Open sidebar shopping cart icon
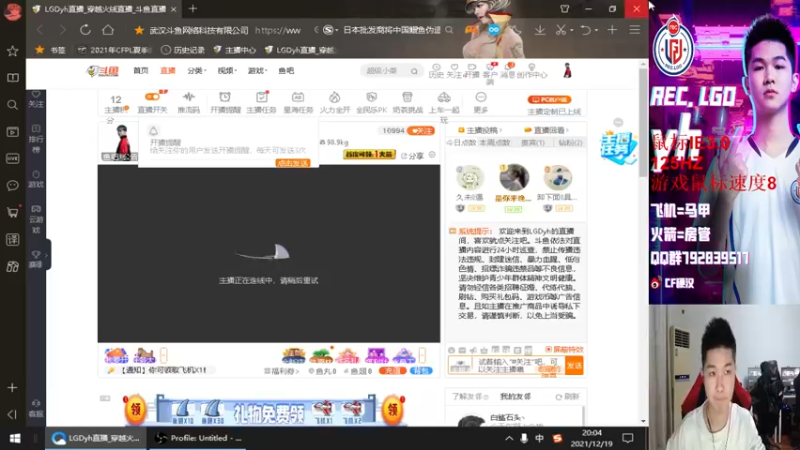The image size is (800, 450). click(13, 212)
